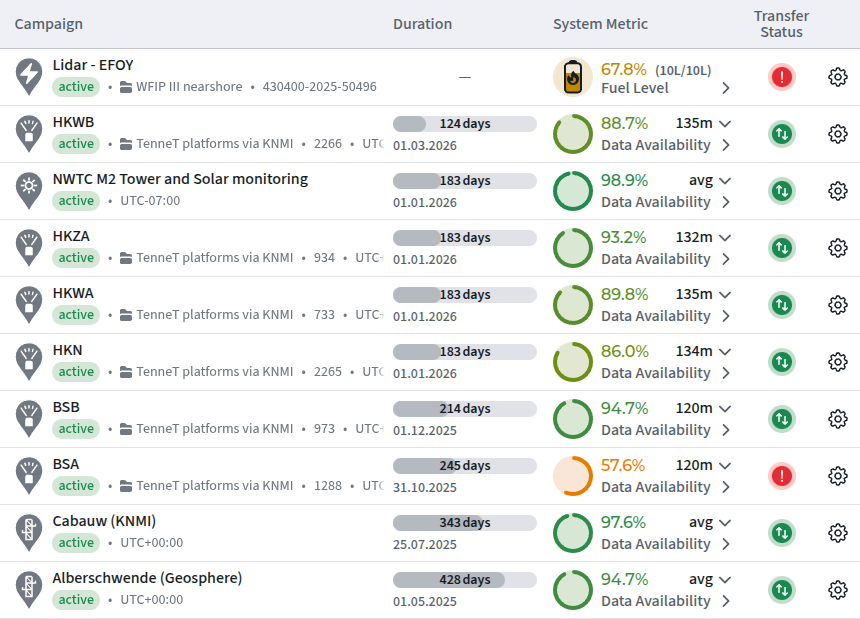This screenshot has width=860, height=619.
Task: Sort by the Duration column header
Action: pos(422,24)
